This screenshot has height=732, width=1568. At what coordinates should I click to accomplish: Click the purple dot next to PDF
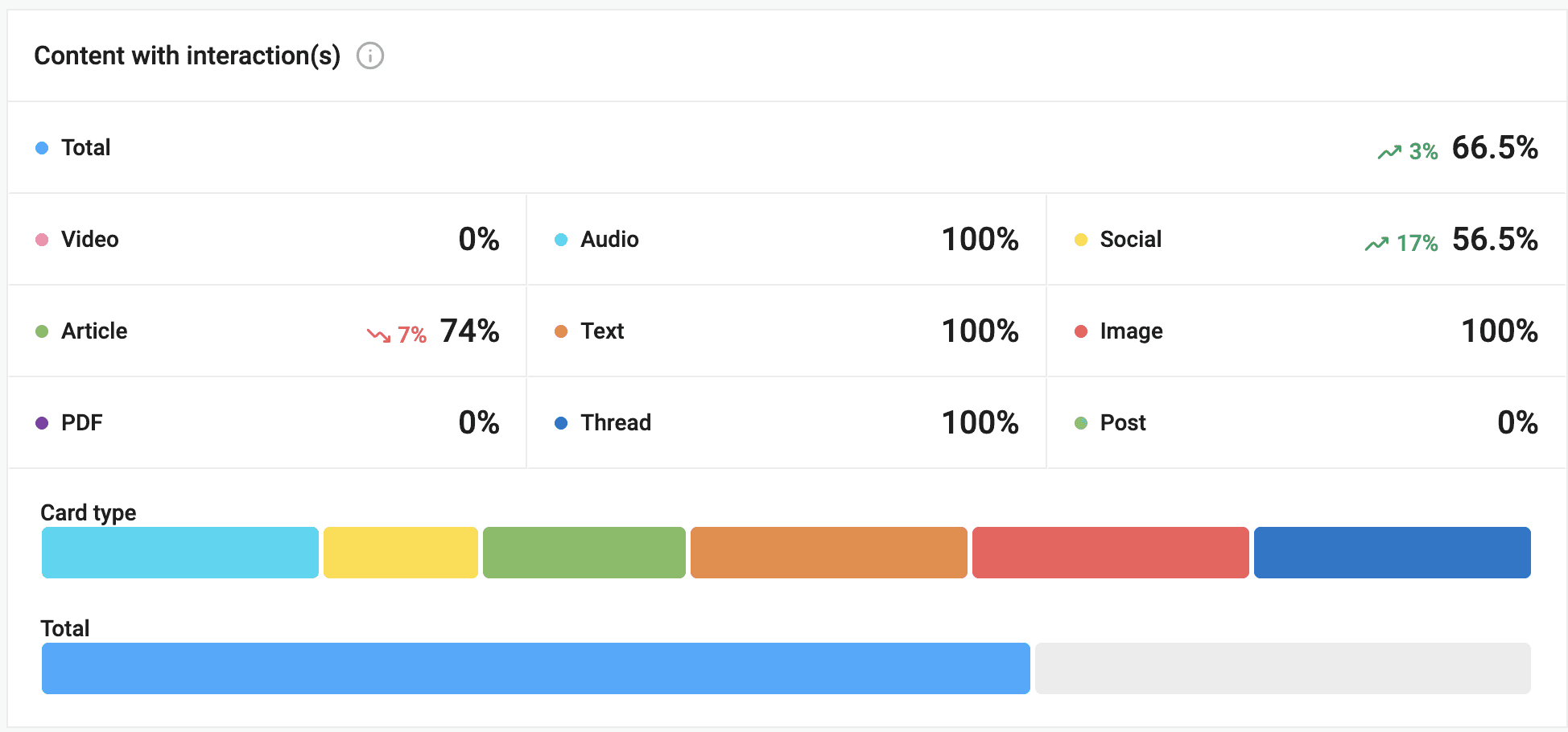42,423
